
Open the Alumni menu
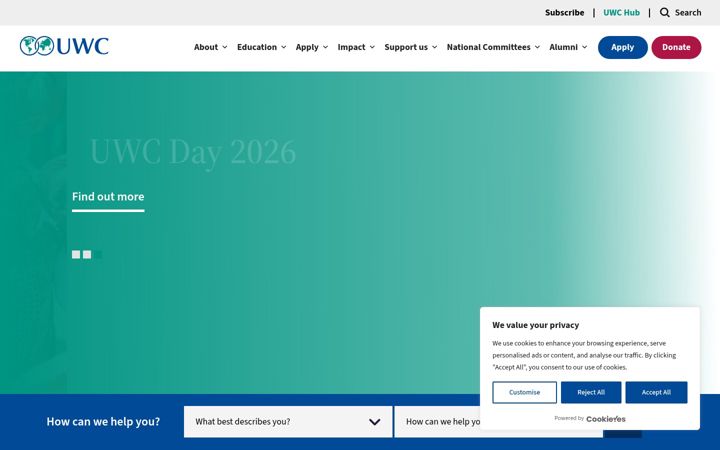pyautogui.click(x=563, y=47)
